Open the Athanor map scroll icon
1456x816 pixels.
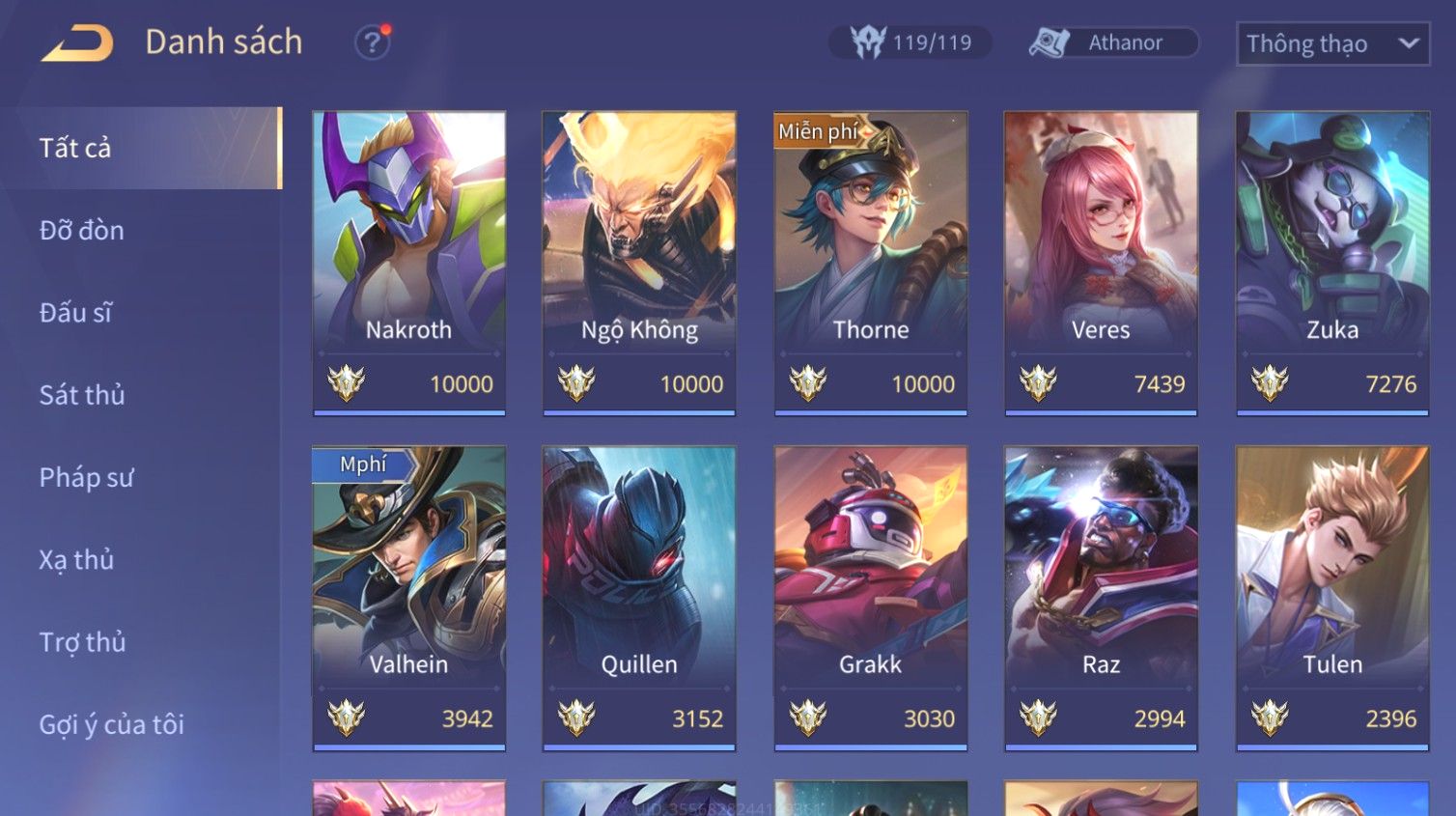pyautogui.click(x=1050, y=42)
